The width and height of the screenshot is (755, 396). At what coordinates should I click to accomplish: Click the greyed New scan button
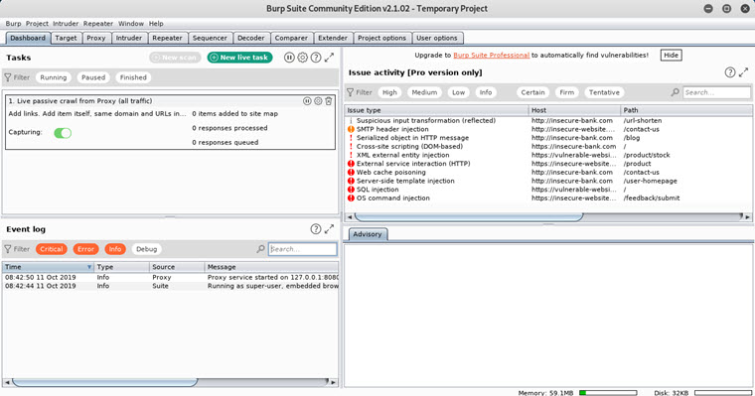tap(175, 57)
